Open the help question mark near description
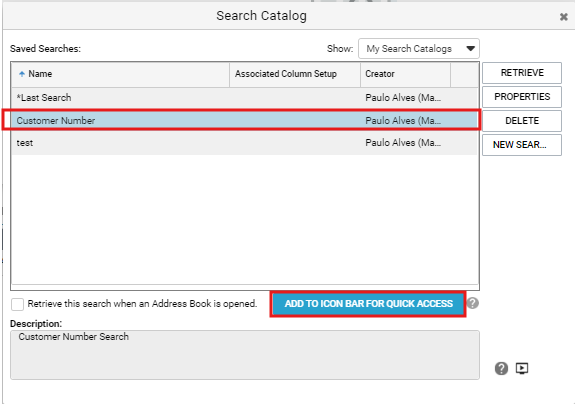This screenshot has height=404, width=575. 501,368
